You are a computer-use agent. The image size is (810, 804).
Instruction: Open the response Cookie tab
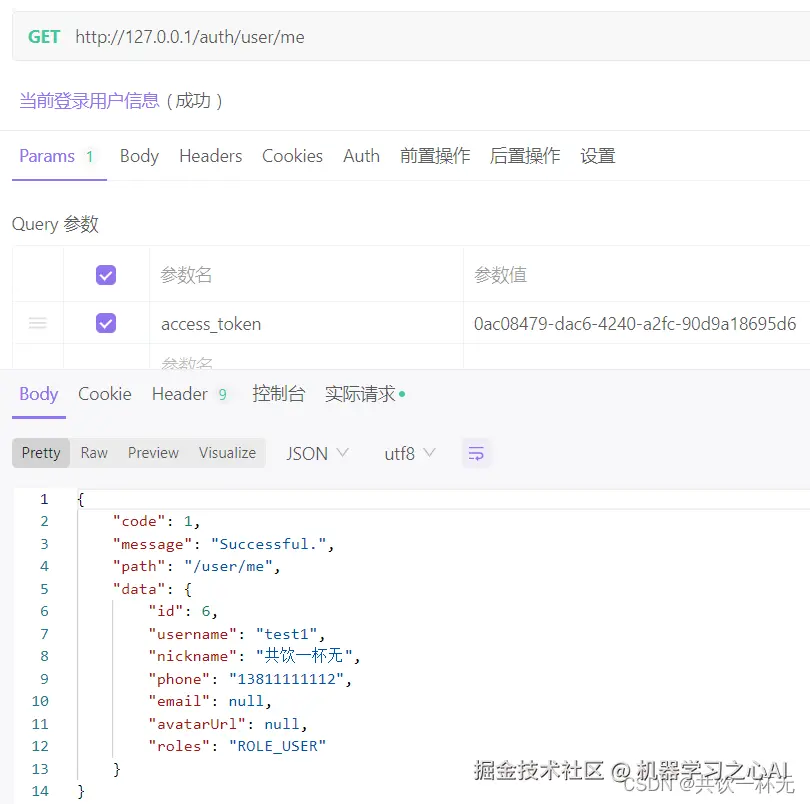pos(105,394)
